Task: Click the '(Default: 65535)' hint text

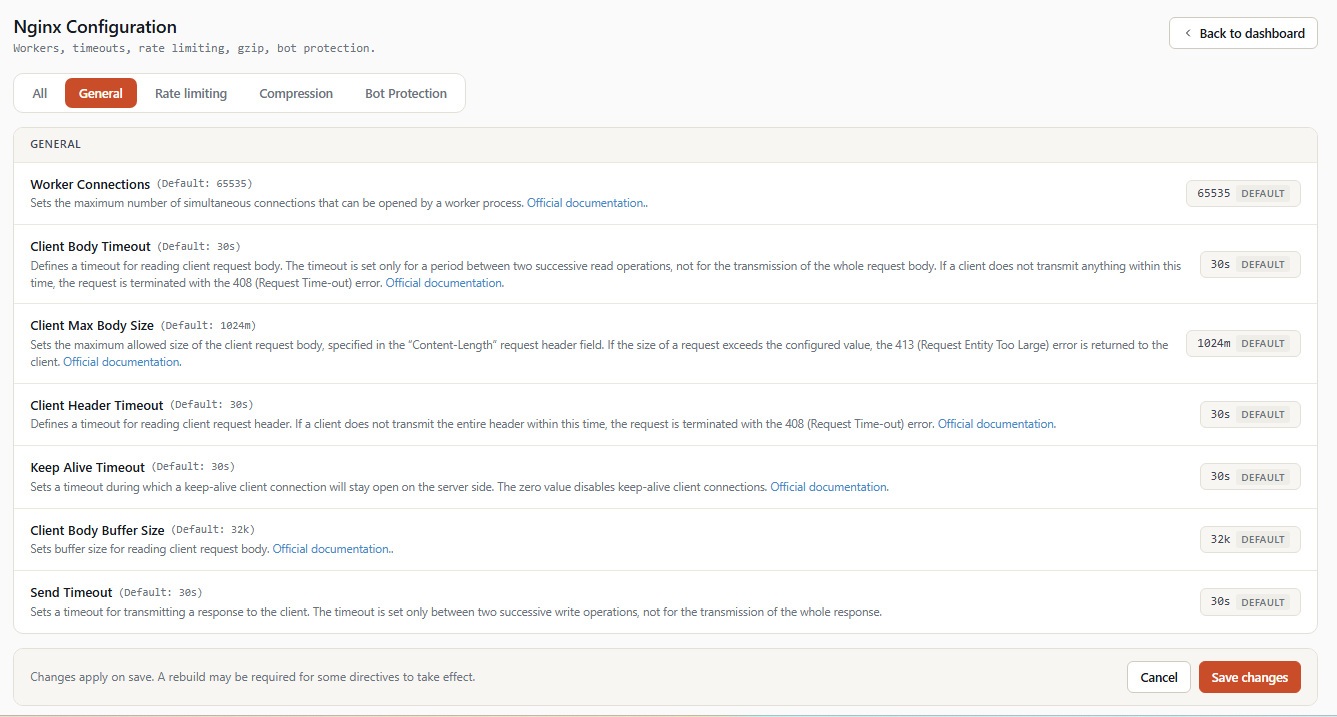Action: point(205,184)
